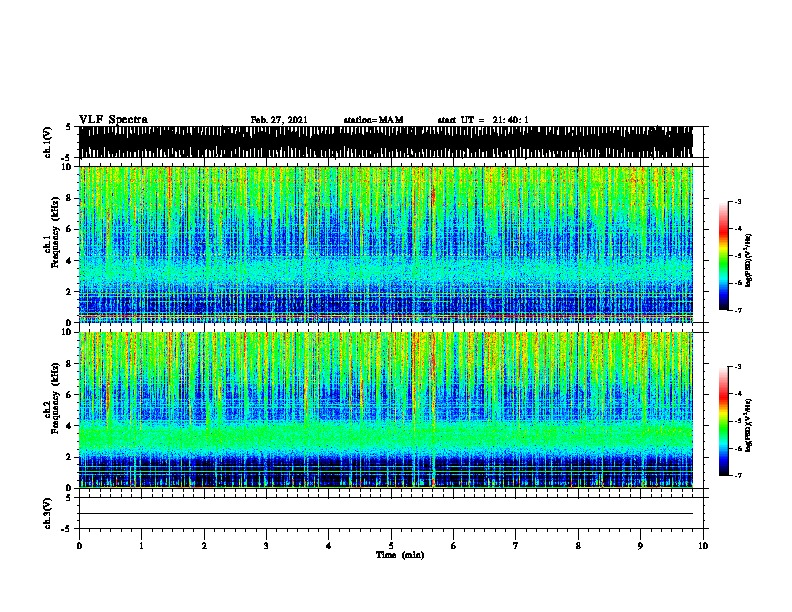Click the '9' tick on the time axis
792x612 pixels.
(640, 546)
